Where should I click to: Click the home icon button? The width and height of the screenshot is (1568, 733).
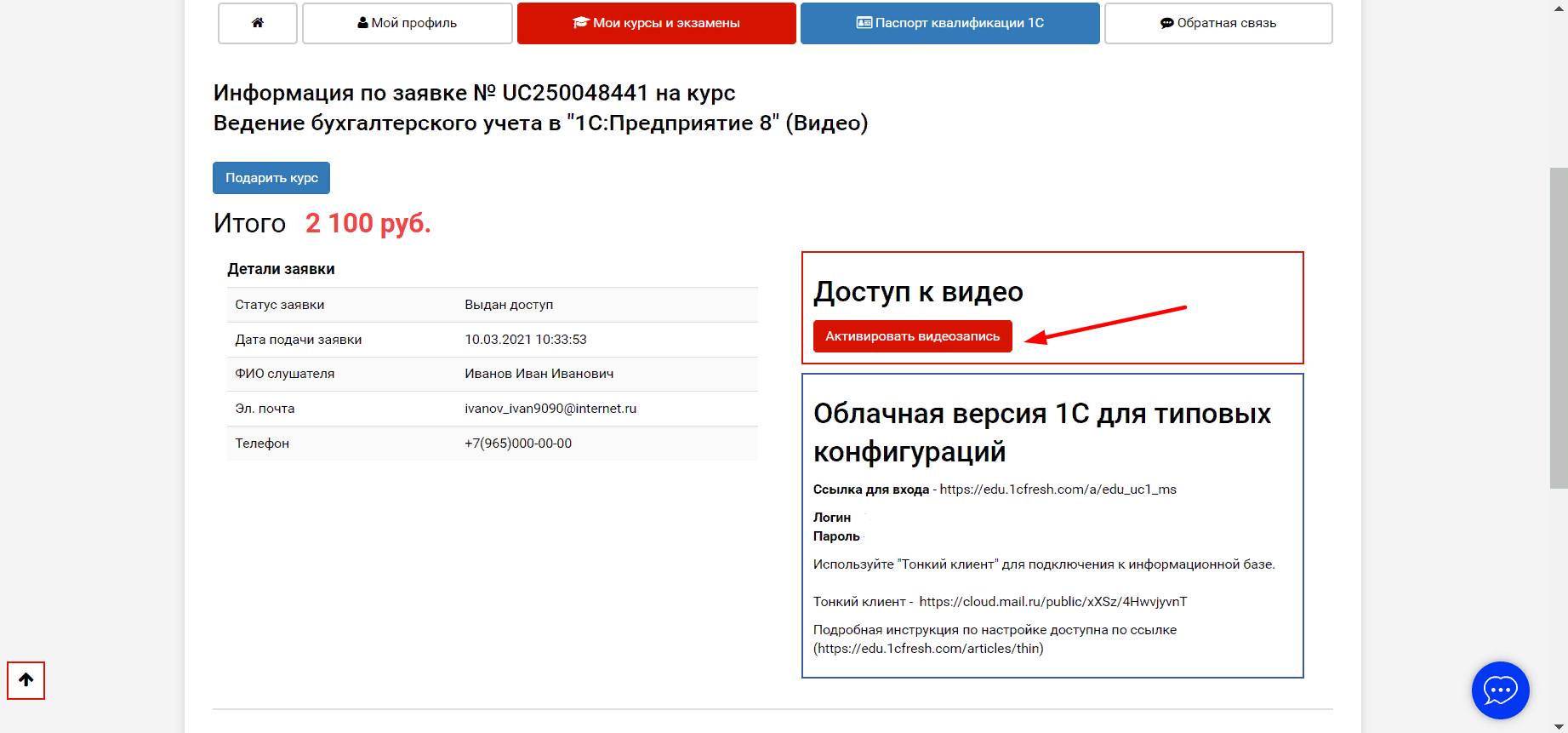coord(257,23)
